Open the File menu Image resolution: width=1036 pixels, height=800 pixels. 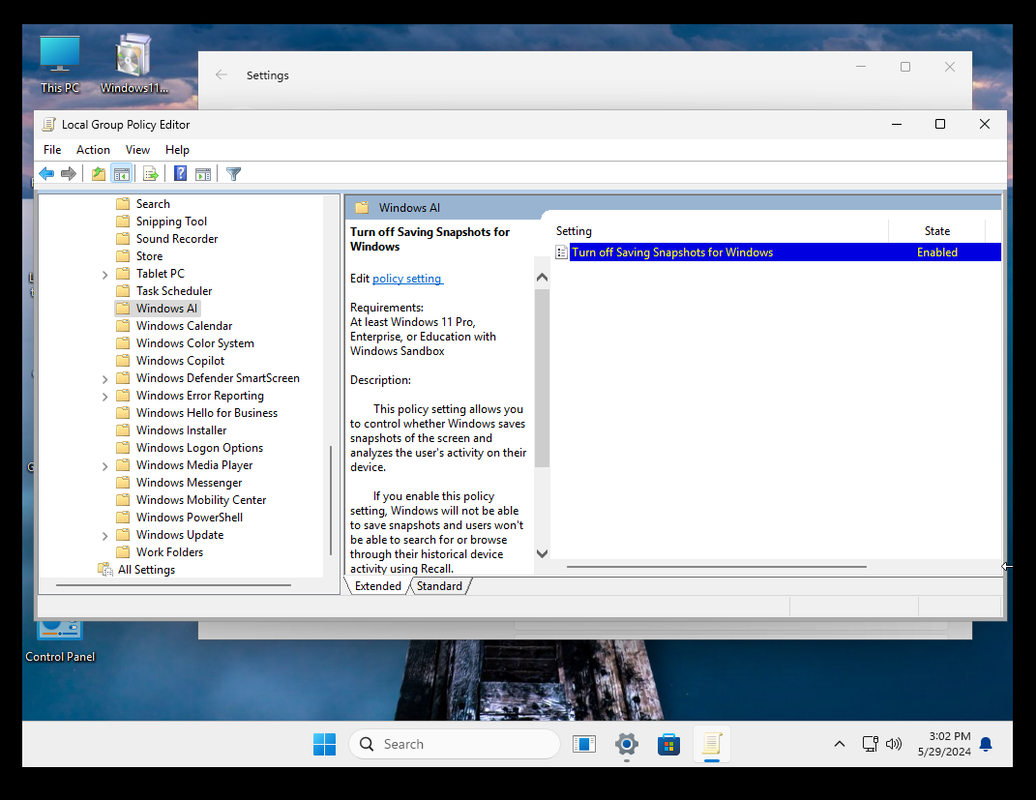[52, 150]
